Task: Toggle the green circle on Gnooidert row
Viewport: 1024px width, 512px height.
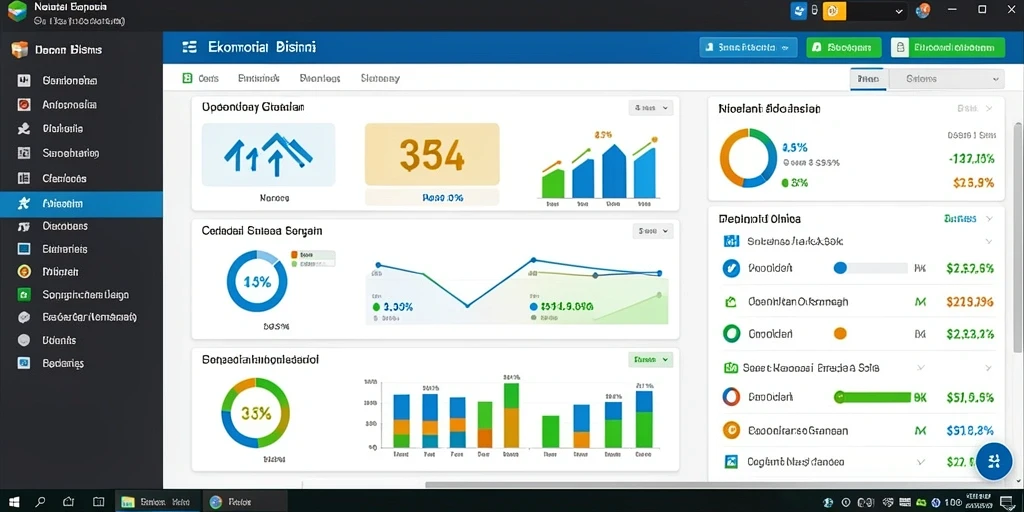Action: coord(731,334)
